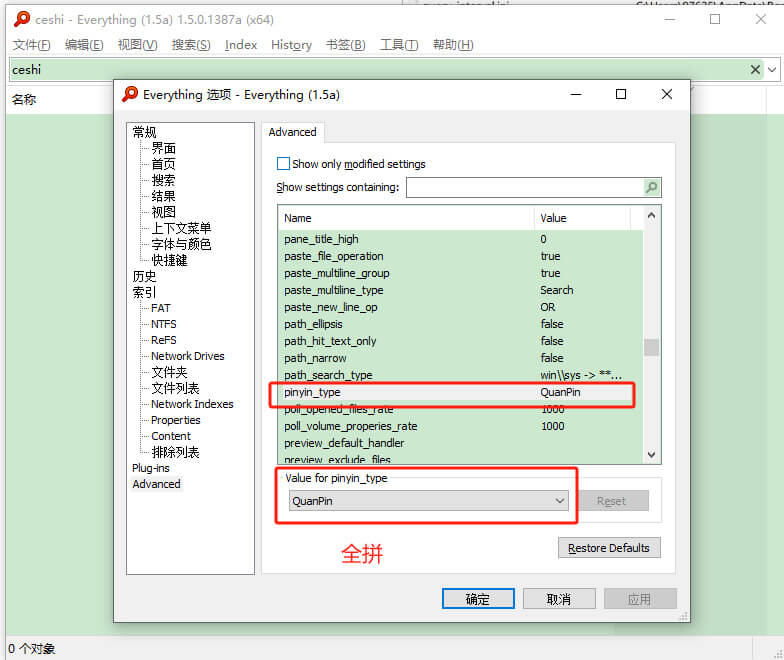
Task: Select the path_hit_text_only setting row
Action: pyautogui.click(x=460, y=341)
